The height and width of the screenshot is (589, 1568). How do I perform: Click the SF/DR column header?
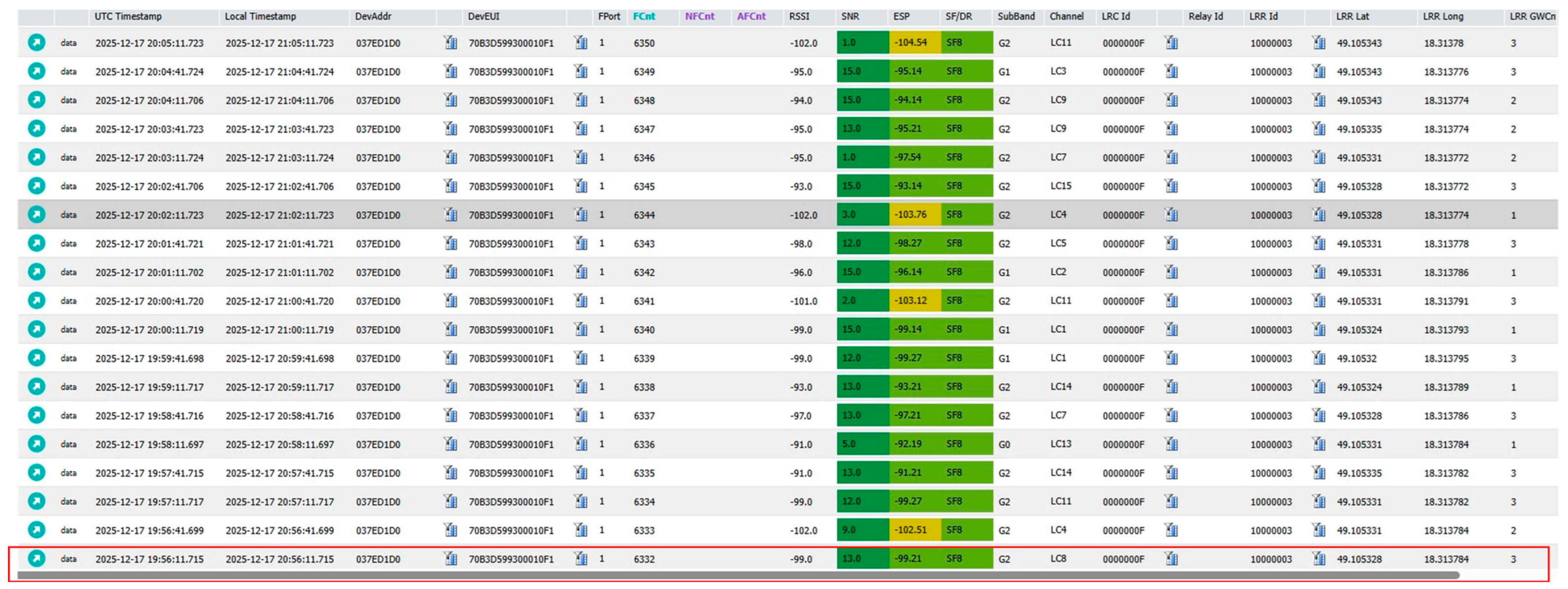click(959, 16)
